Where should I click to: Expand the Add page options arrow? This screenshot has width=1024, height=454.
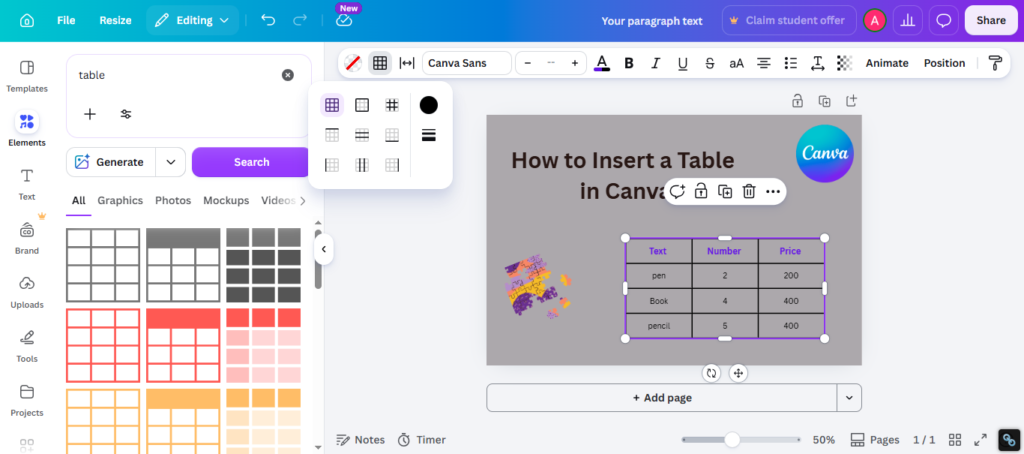[849, 398]
